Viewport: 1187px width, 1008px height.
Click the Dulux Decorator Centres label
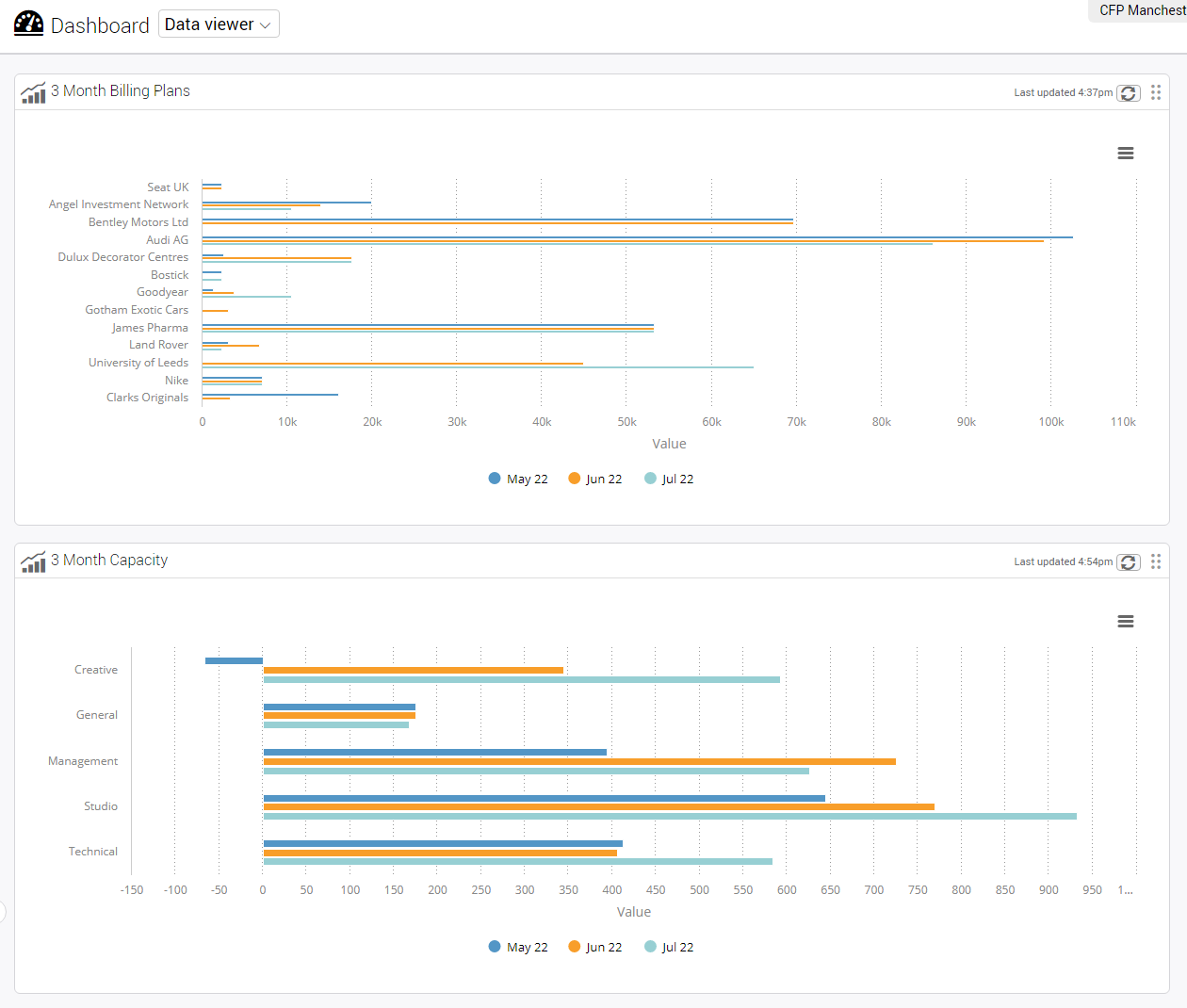(123, 257)
